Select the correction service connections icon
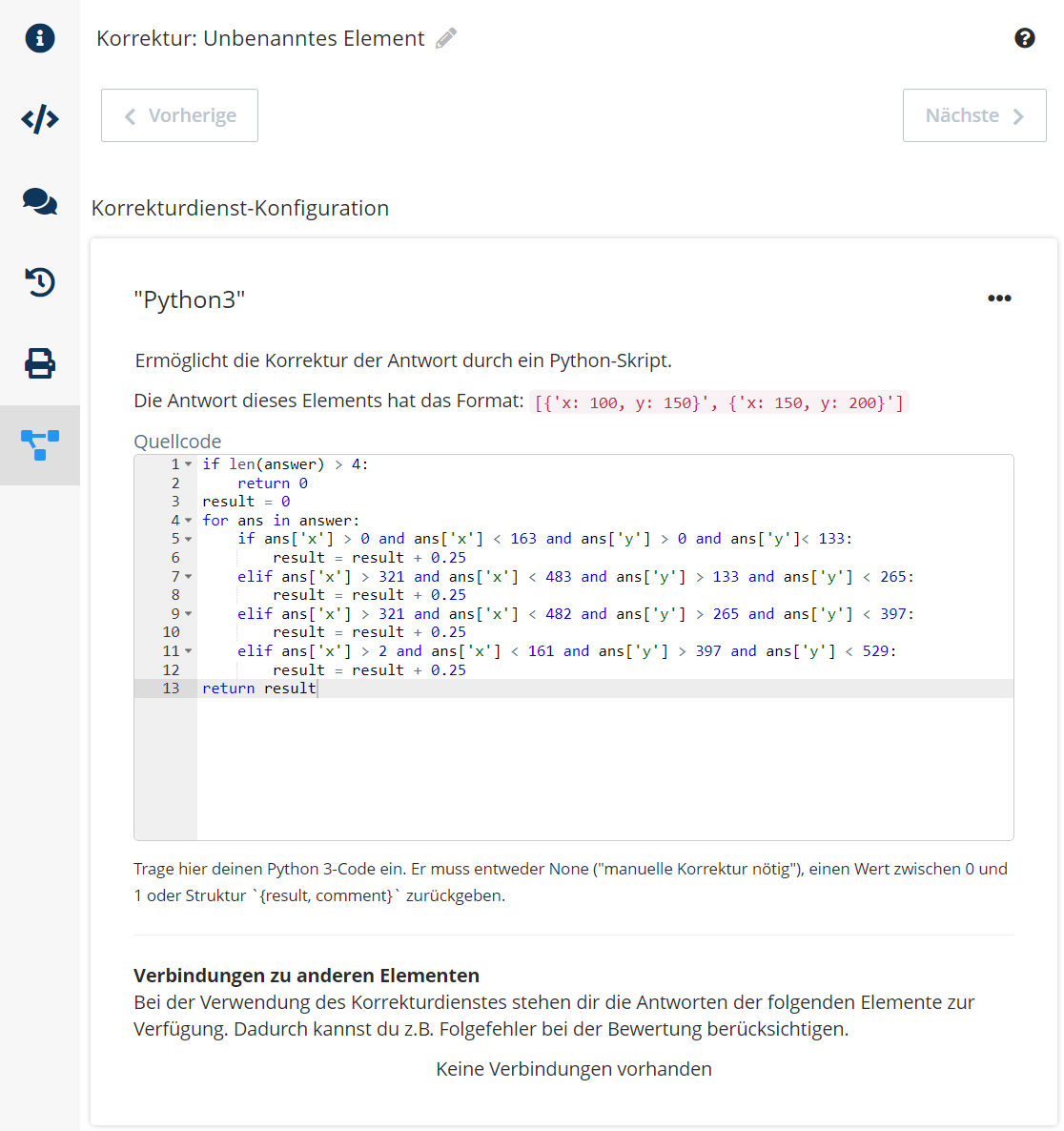The height and width of the screenshot is (1131, 1064). point(40,445)
